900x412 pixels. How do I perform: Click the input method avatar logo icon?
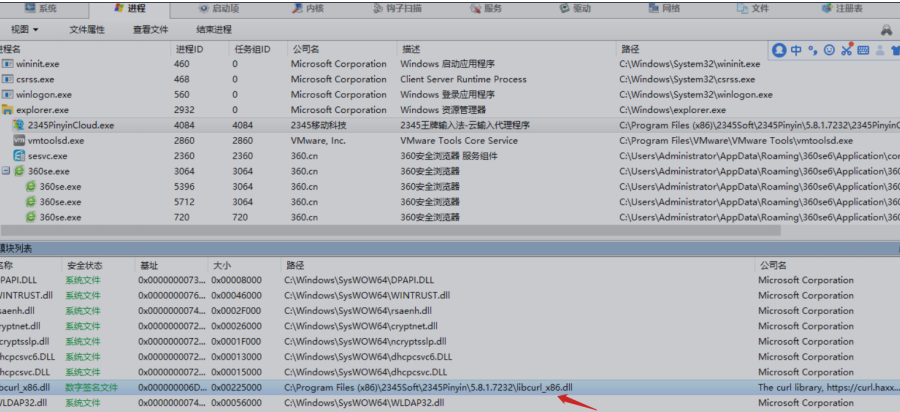[779, 50]
